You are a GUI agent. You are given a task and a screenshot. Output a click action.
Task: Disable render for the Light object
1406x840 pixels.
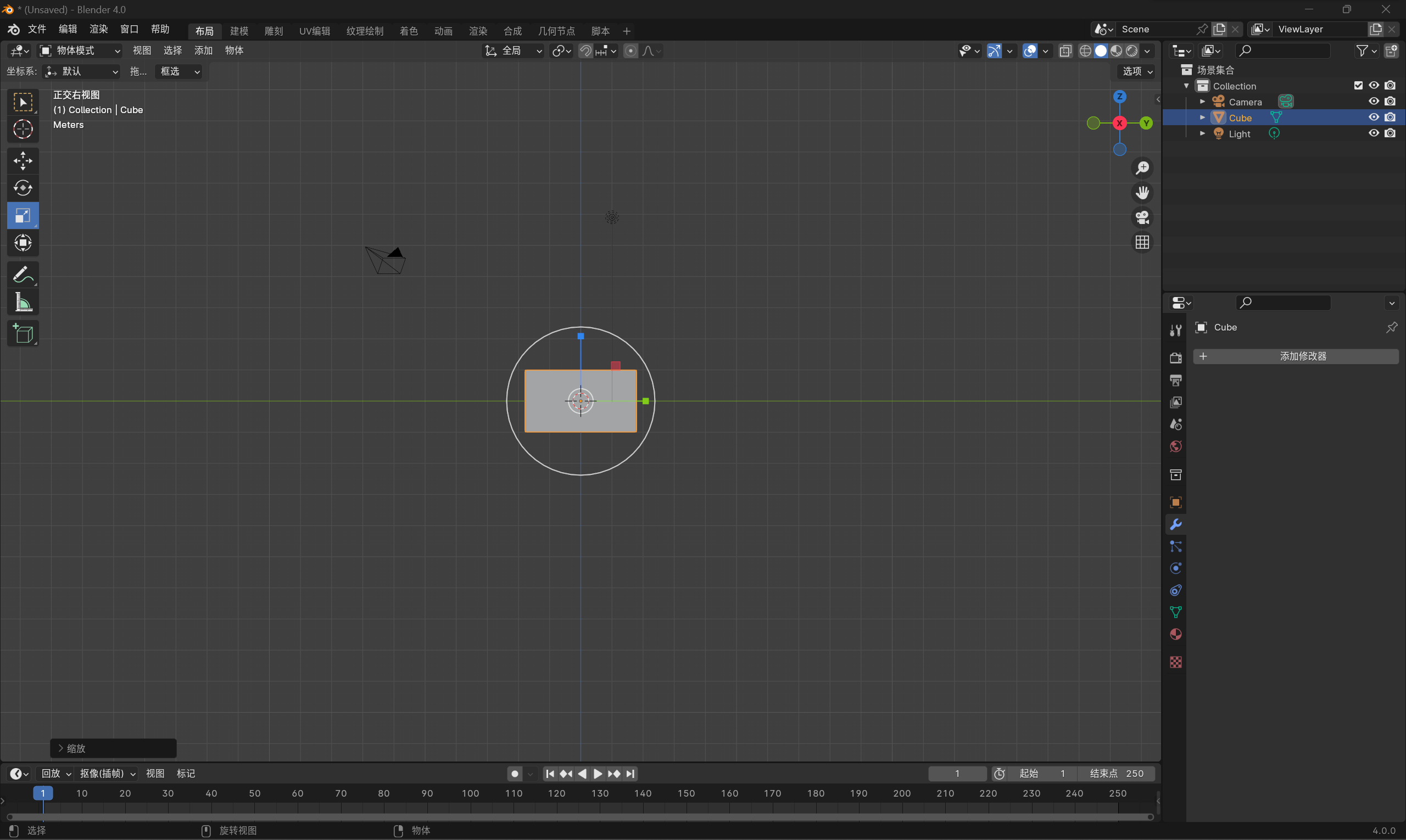pos(1390,133)
